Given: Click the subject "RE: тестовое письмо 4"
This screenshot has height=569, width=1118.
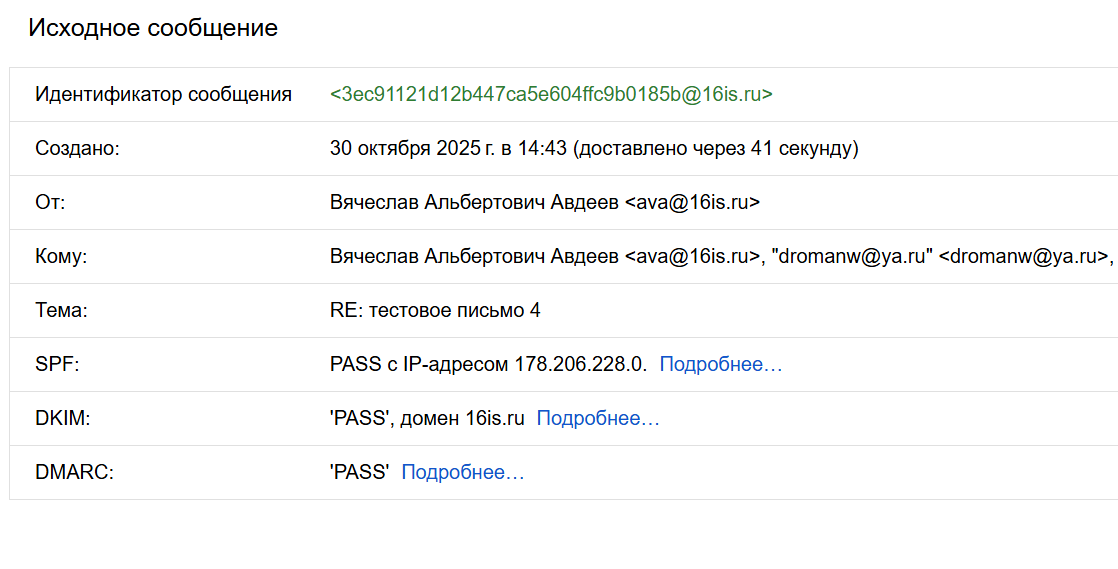Looking at the screenshot, I should click(435, 310).
